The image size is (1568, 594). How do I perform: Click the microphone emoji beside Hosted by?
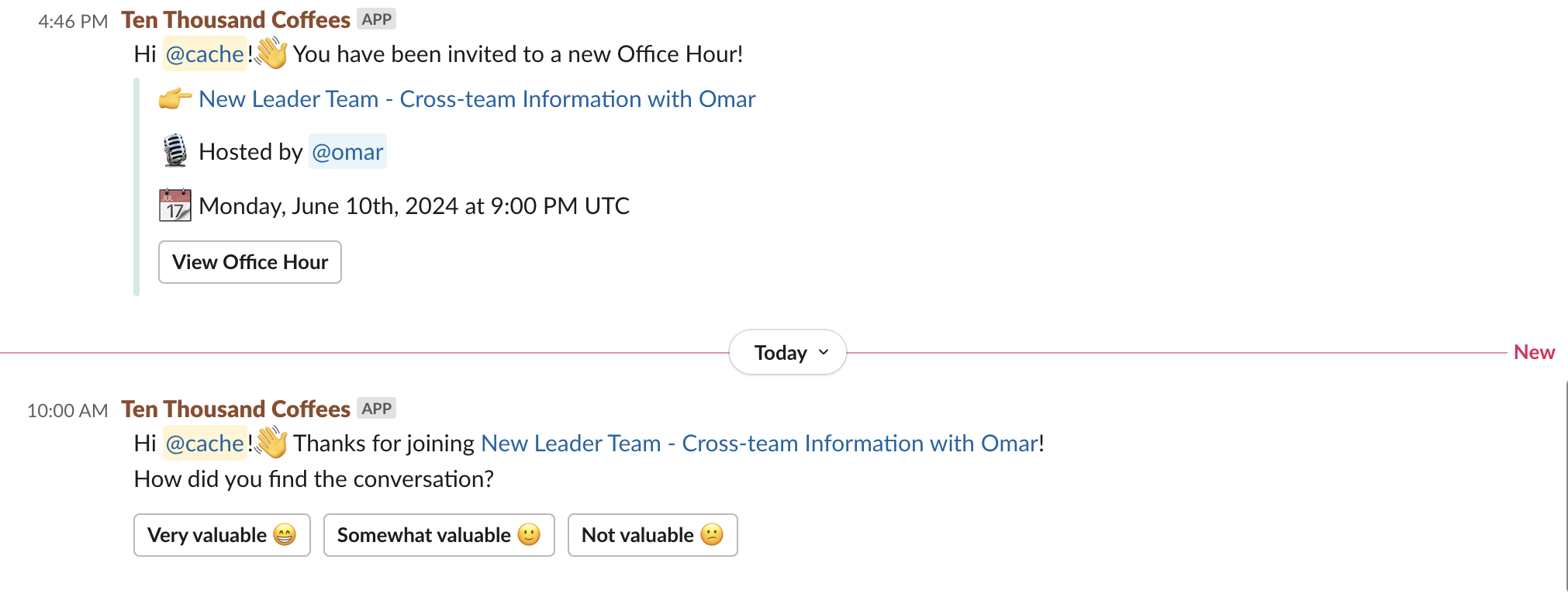175,151
